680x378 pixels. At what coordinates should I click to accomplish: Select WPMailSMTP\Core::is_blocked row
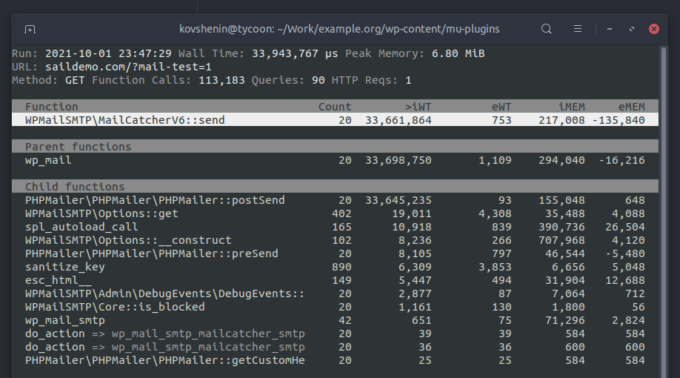coord(335,307)
